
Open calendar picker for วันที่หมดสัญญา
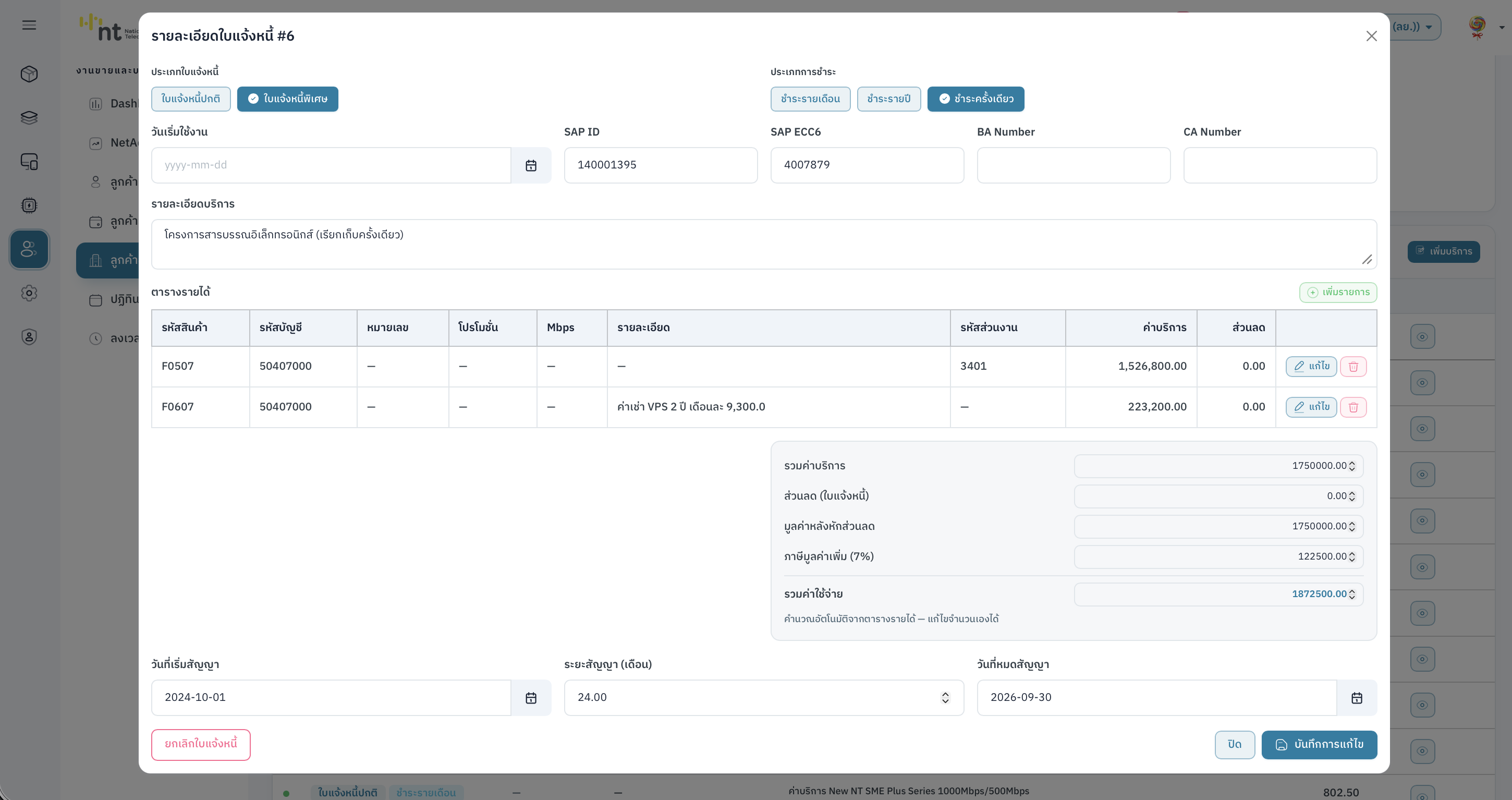(1357, 698)
